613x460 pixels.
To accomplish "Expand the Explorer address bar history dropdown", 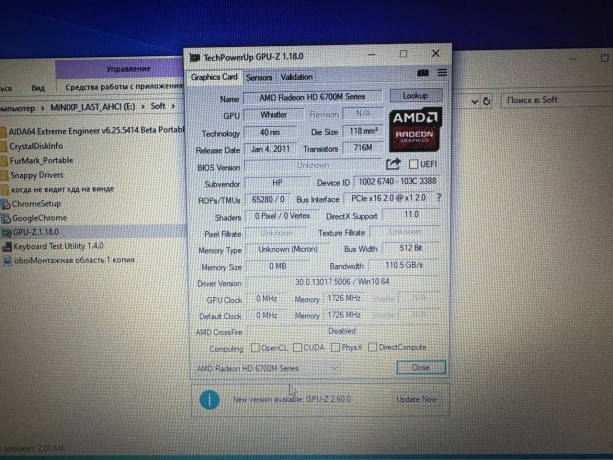I will (x=475, y=102).
